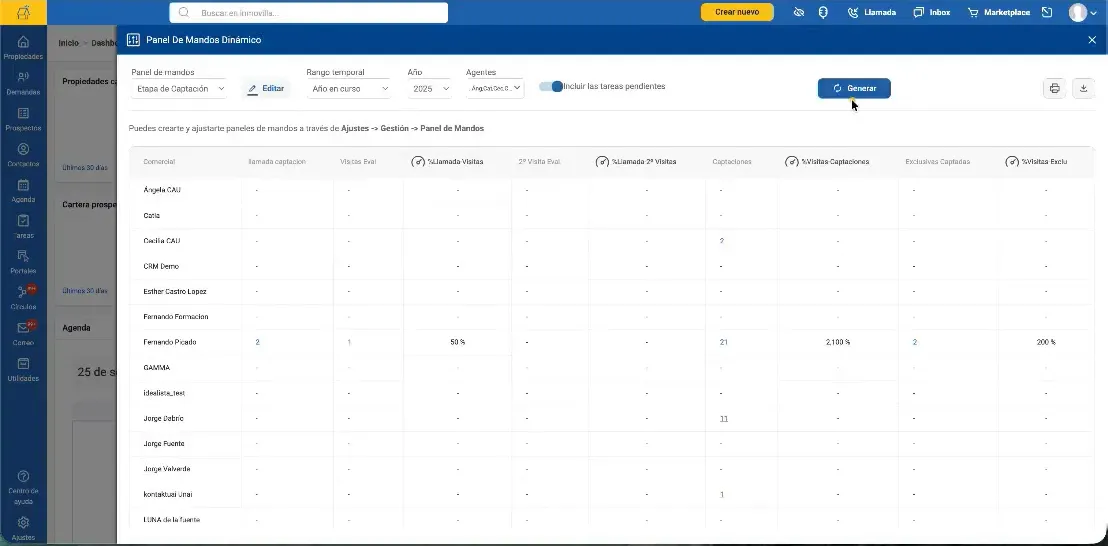This screenshot has width=1108, height=546.
Task: Expand the Agentes dropdown
Action: click(x=495, y=89)
